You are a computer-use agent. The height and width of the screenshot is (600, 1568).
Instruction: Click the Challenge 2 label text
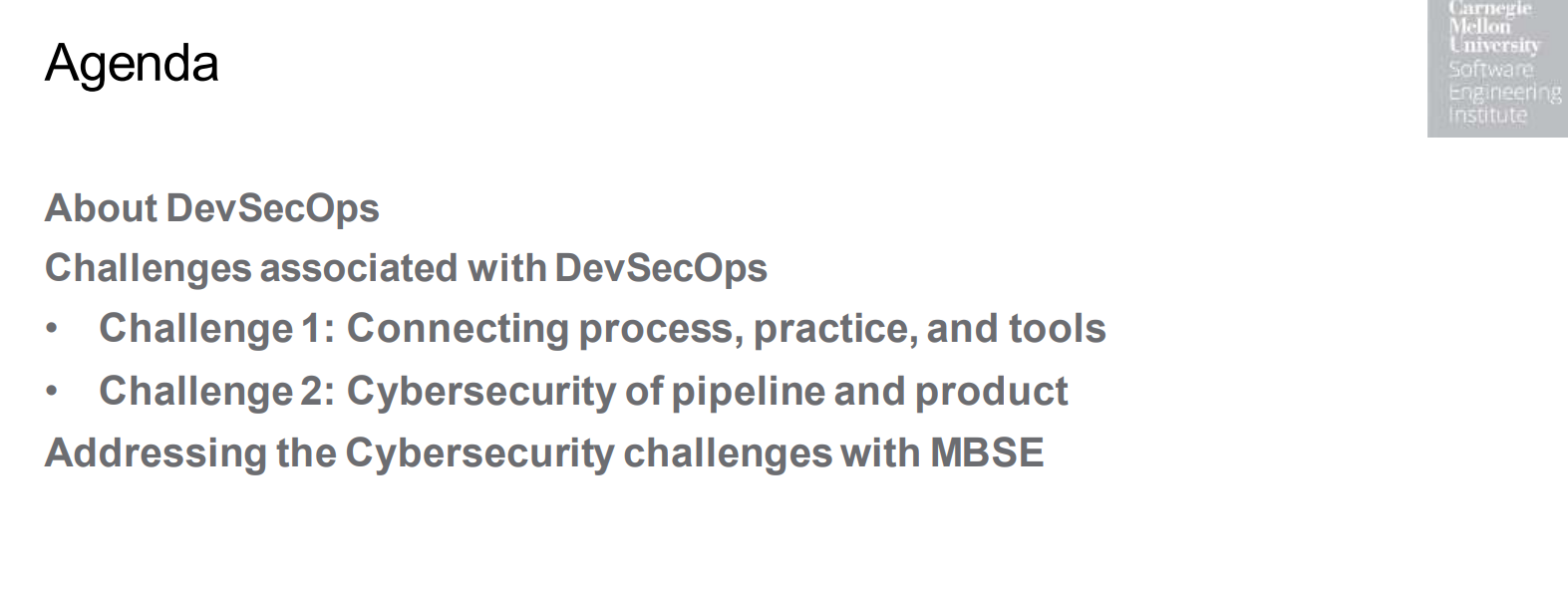[x=215, y=392]
